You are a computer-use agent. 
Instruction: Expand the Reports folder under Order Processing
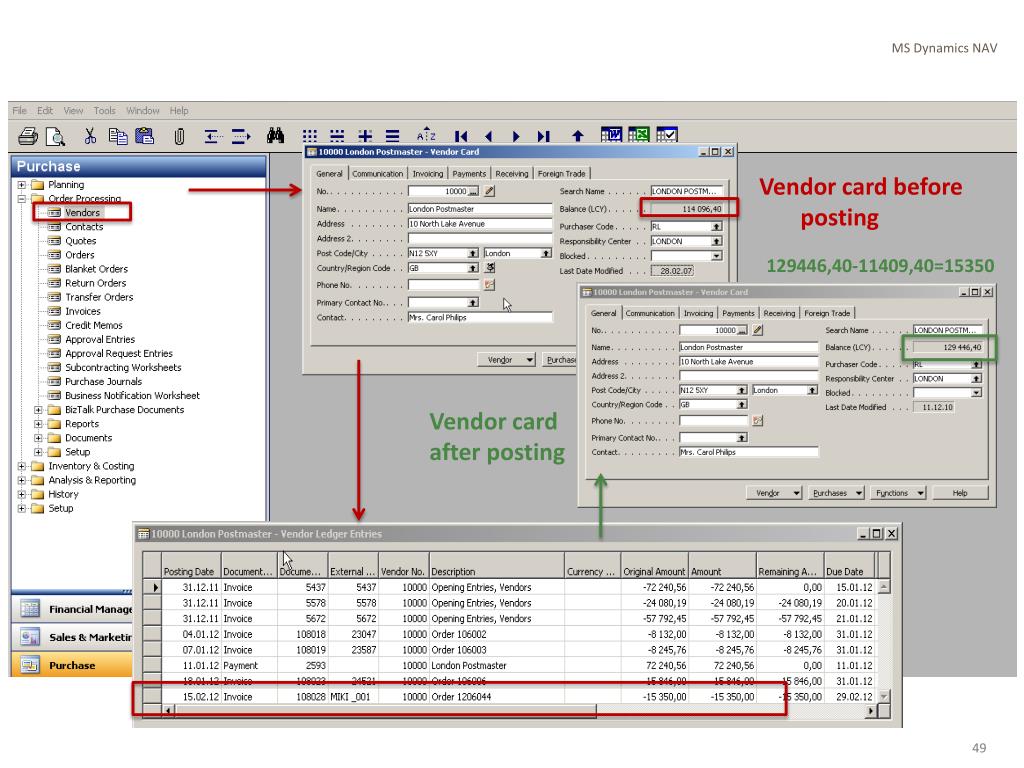coord(39,424)
